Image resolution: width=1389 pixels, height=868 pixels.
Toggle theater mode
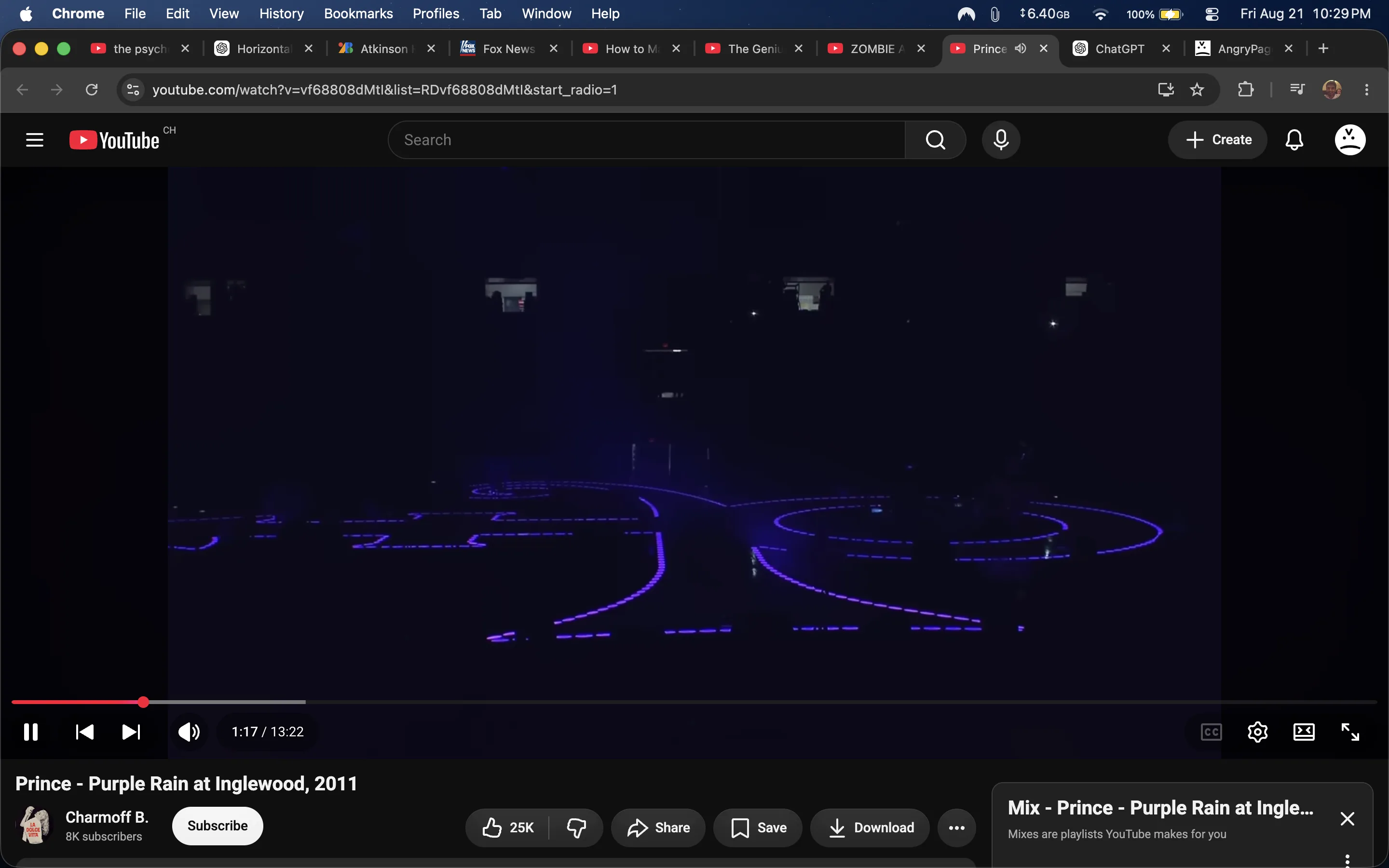(1304, 732)
